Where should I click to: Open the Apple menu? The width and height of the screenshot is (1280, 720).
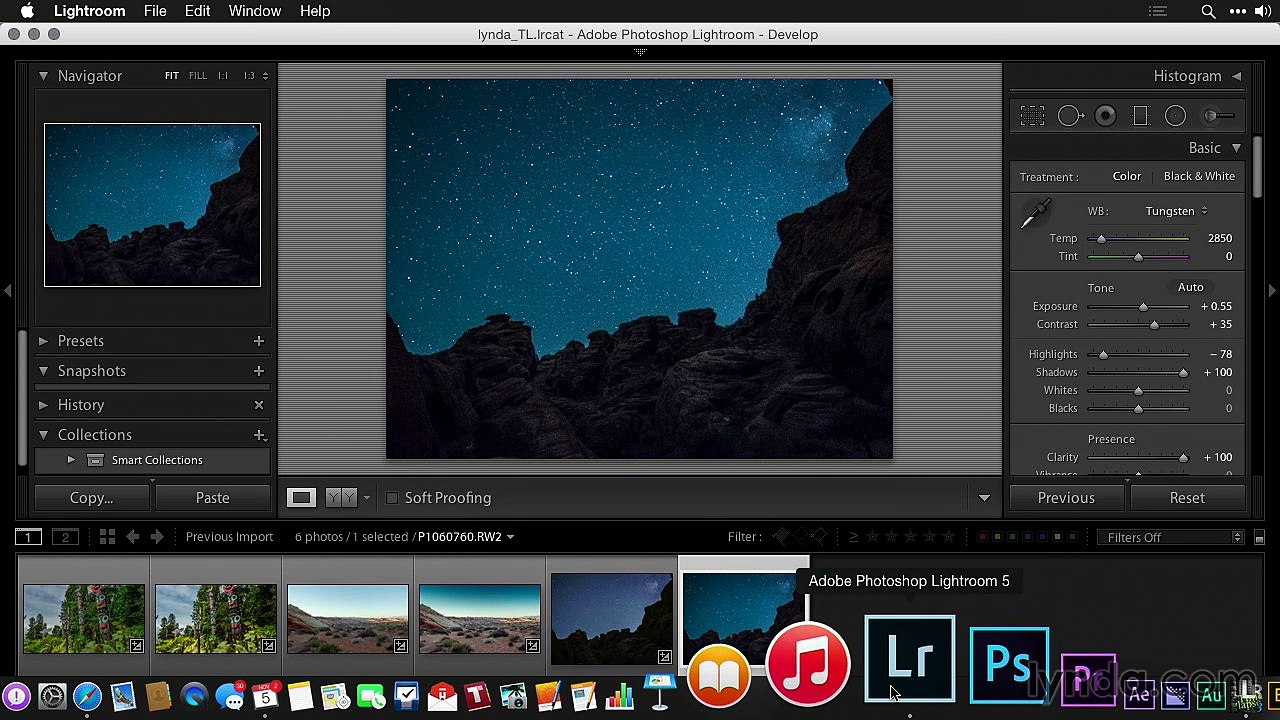click(x=27, y=11)
